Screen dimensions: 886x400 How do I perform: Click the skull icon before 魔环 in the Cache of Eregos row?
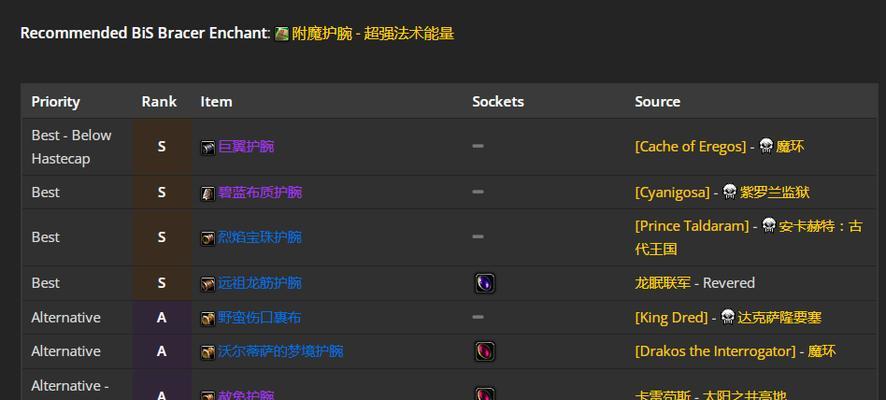click(x=766, y=146)
